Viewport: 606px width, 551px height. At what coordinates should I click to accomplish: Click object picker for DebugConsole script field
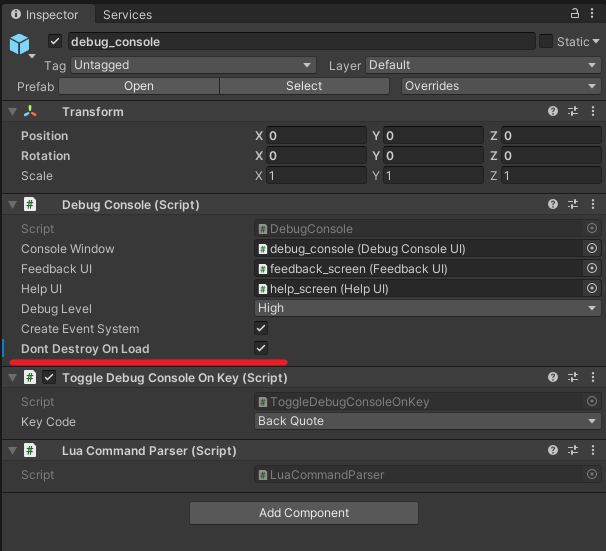pyautogui.click(x=592, y=228)
